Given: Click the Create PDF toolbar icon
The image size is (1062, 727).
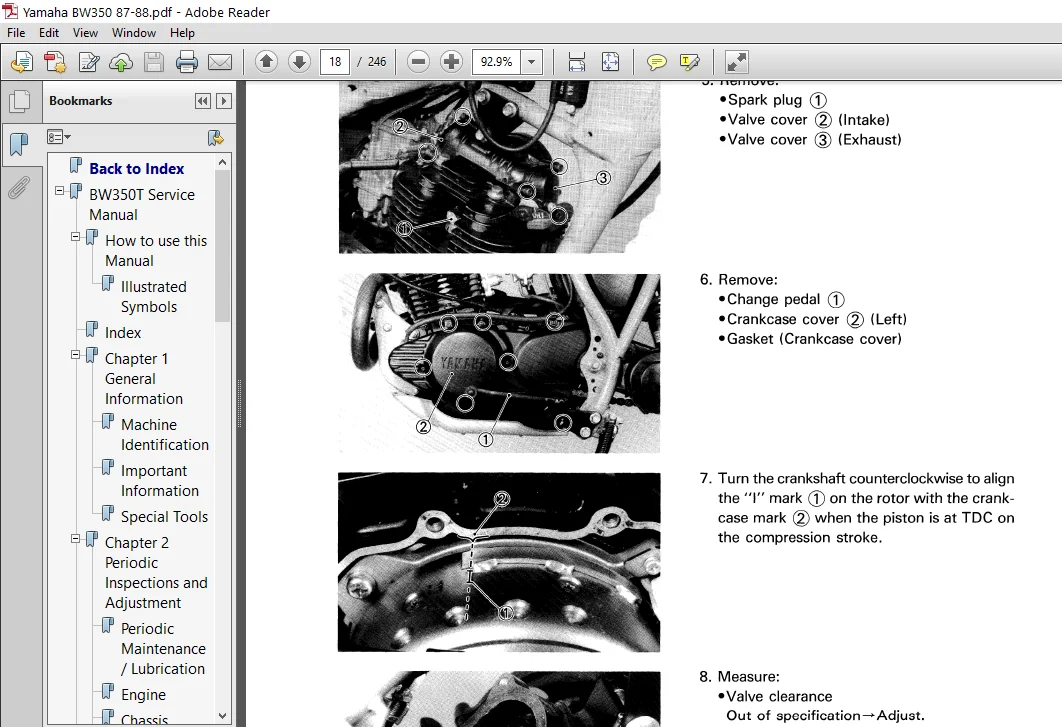Looking at the screenshot, I should [22, 62].
